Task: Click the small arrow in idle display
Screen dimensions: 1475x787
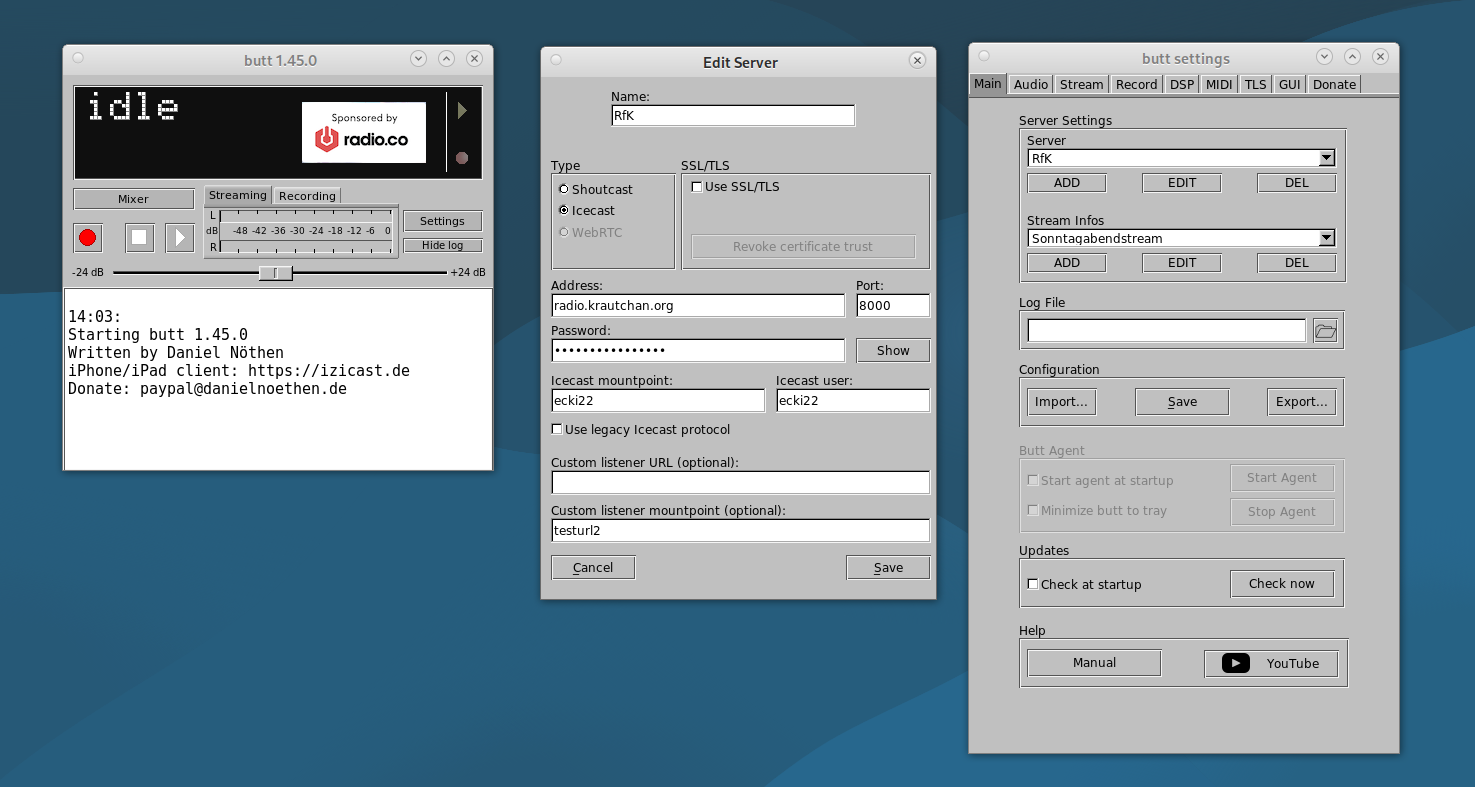Action: pyautogui.click(x=462, y=110)
